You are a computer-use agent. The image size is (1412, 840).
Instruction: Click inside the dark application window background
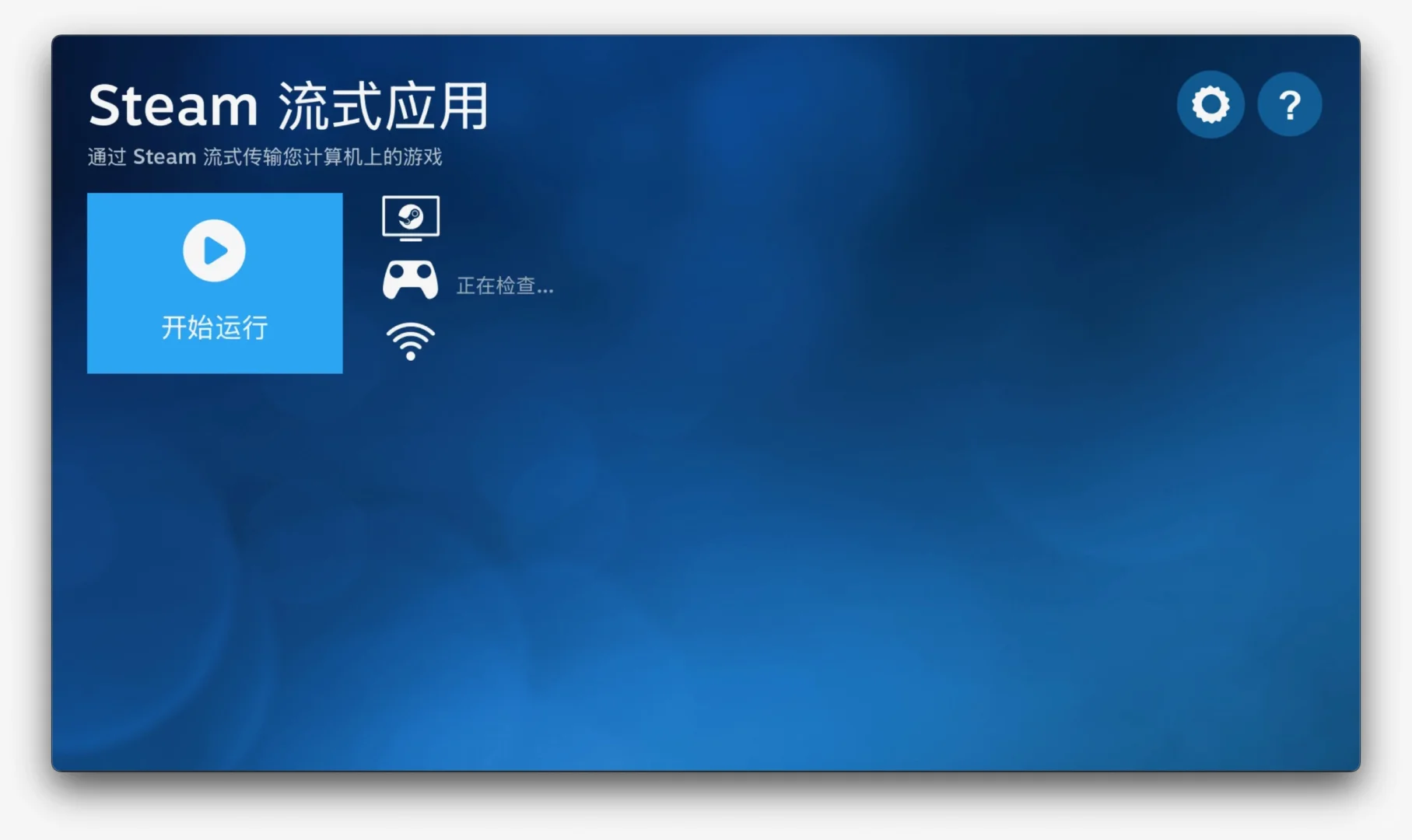click(x=778, y=583)
